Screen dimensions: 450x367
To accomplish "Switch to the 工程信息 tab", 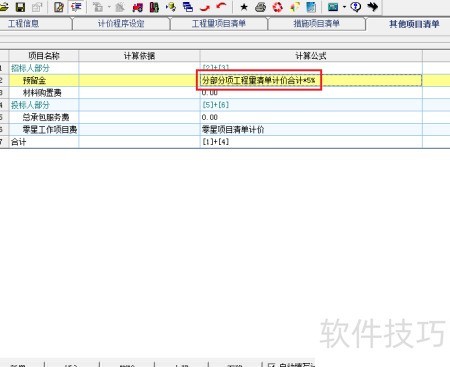I will click(x=23, y=24).
